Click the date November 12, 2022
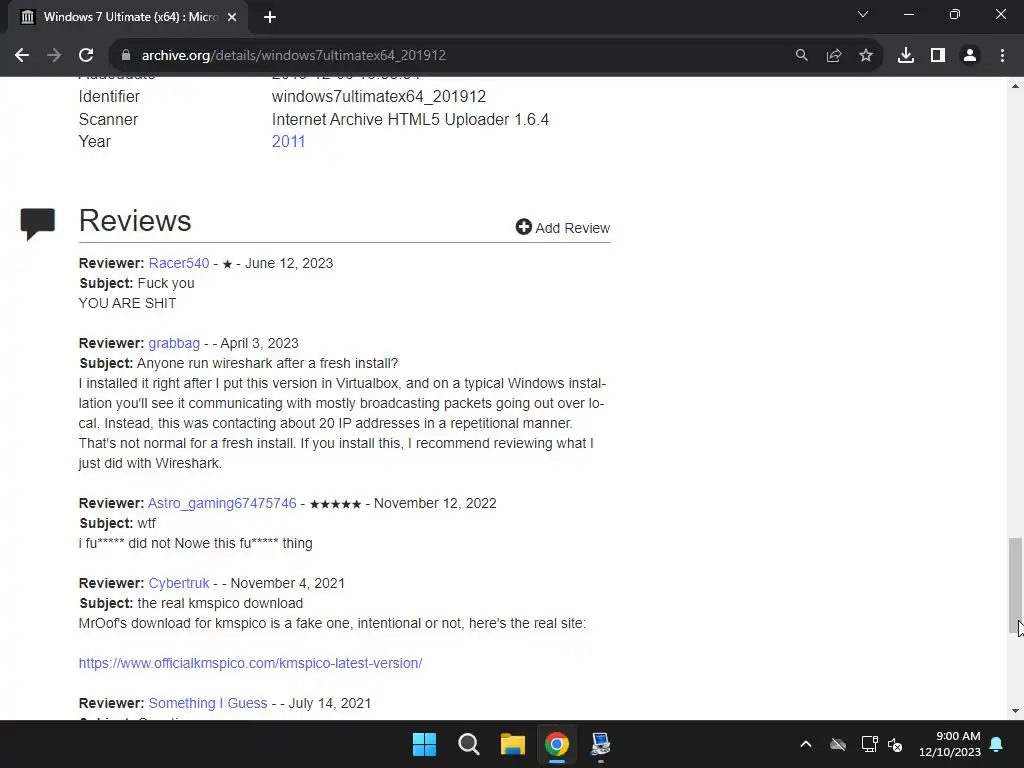 click(x=435, y=504)
